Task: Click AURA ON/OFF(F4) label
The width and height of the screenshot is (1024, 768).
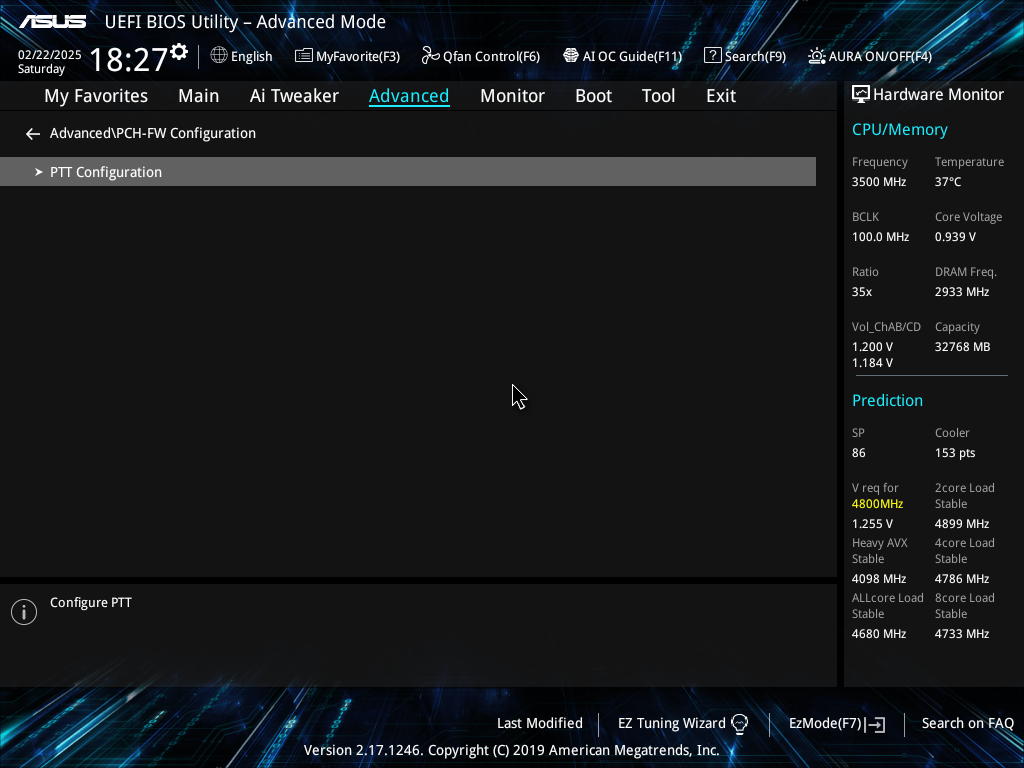Action: [x=880, y=57]
